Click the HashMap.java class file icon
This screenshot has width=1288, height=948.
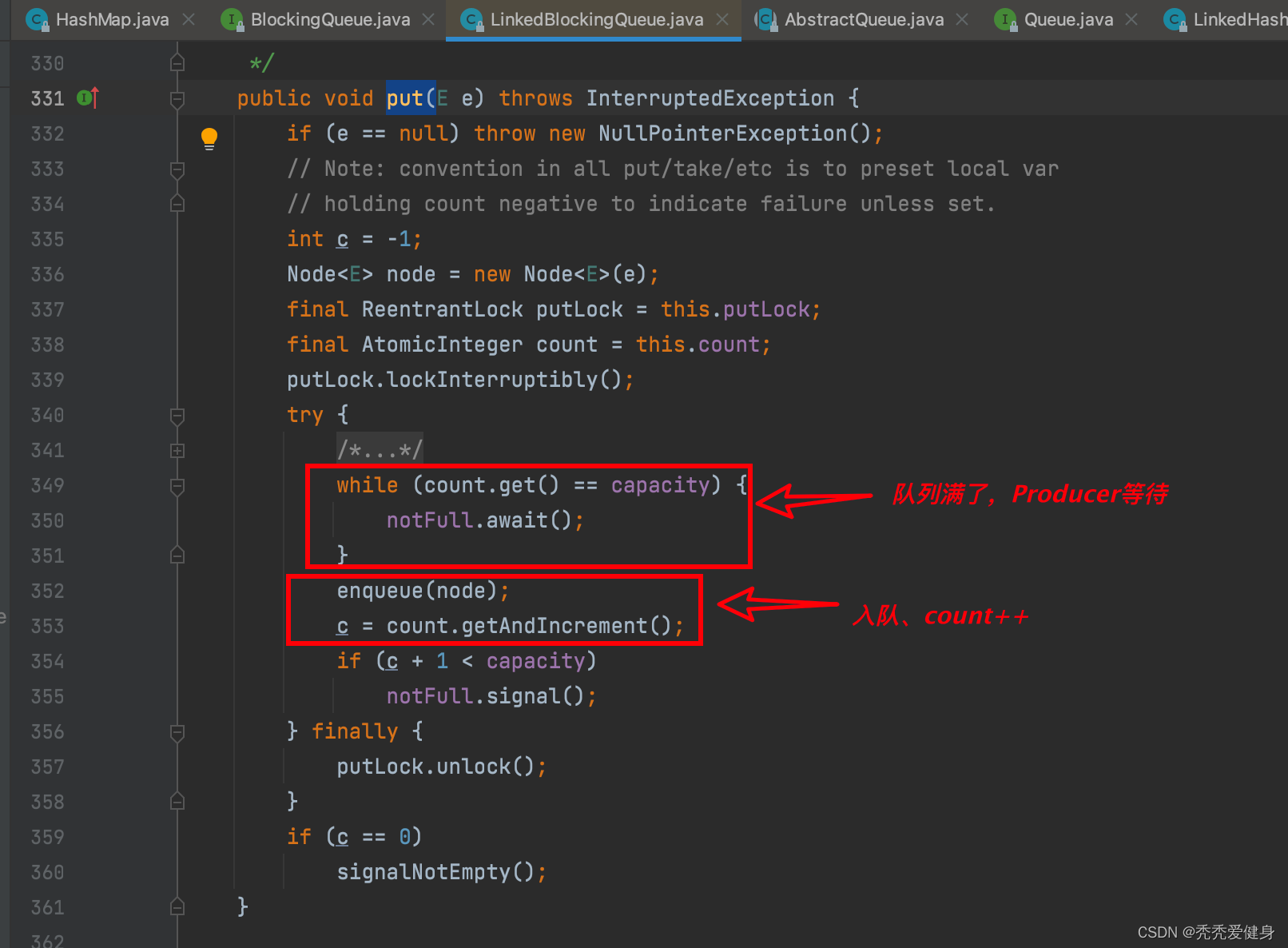(37, 19)
